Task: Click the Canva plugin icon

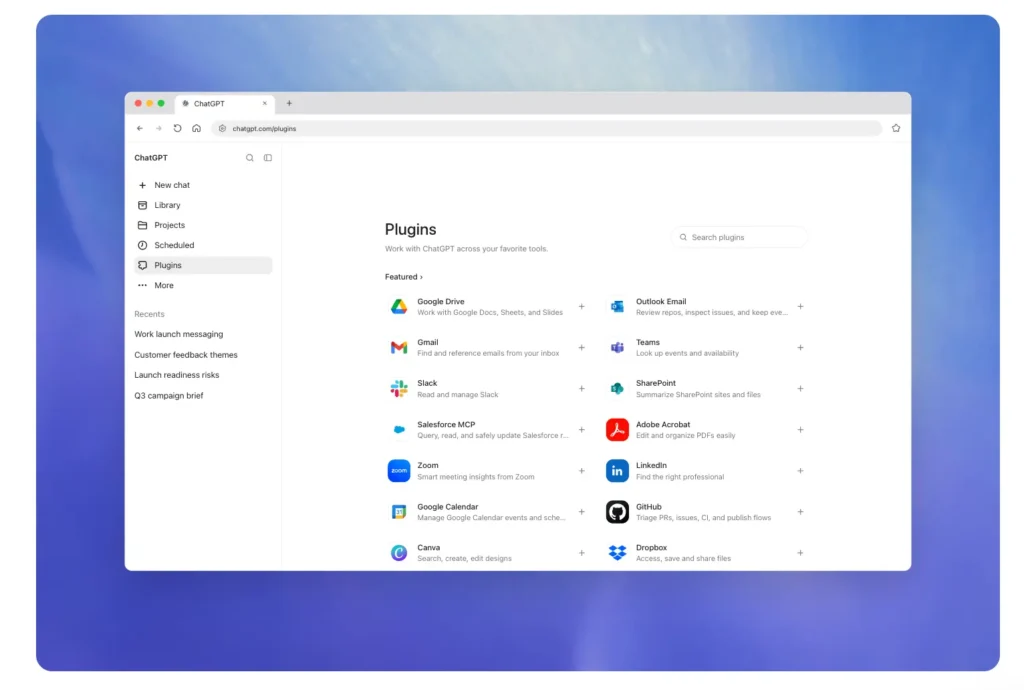Action: 399,553
